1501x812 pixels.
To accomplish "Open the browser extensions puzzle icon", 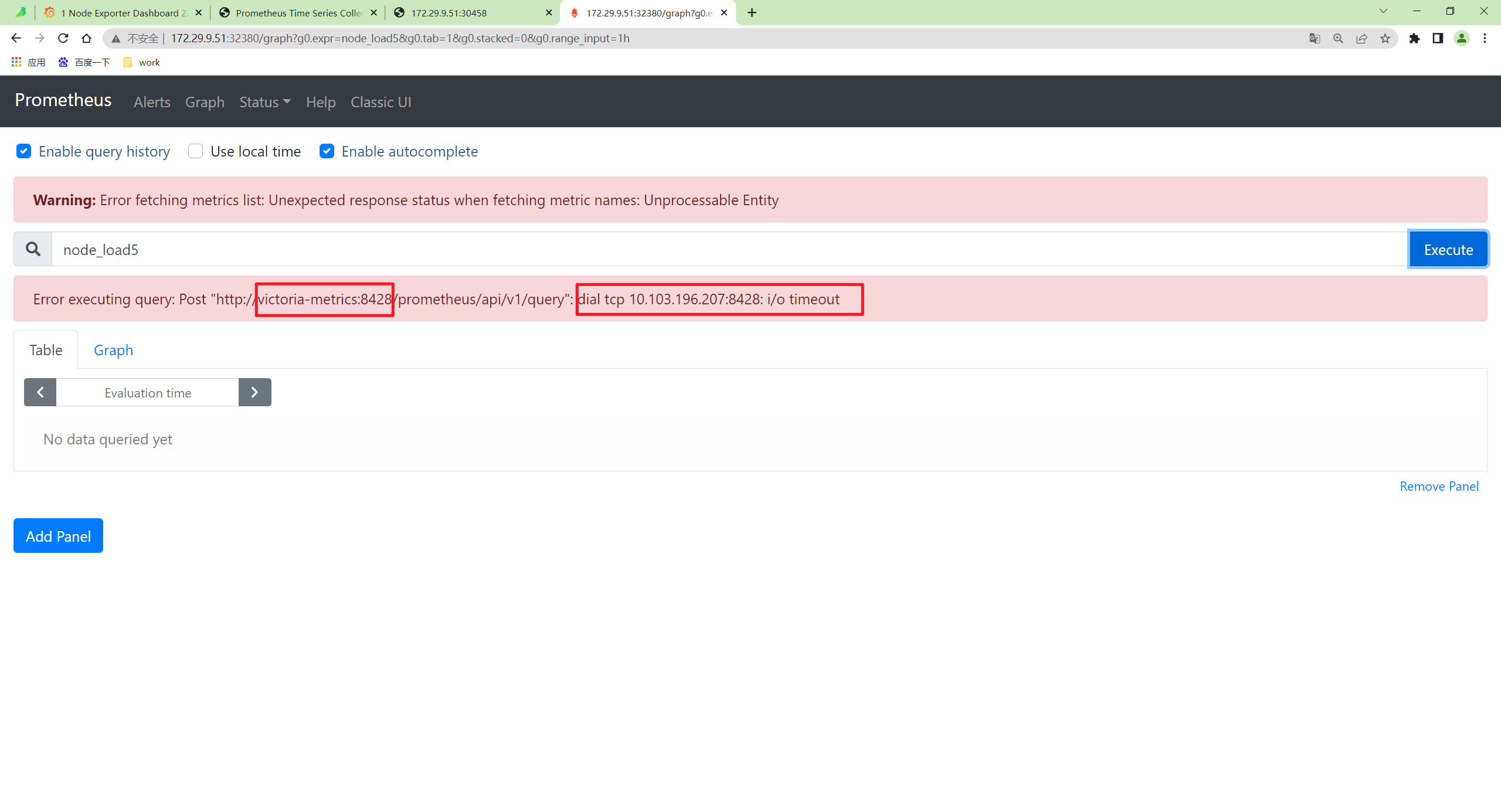I will tap(1414, 38).
